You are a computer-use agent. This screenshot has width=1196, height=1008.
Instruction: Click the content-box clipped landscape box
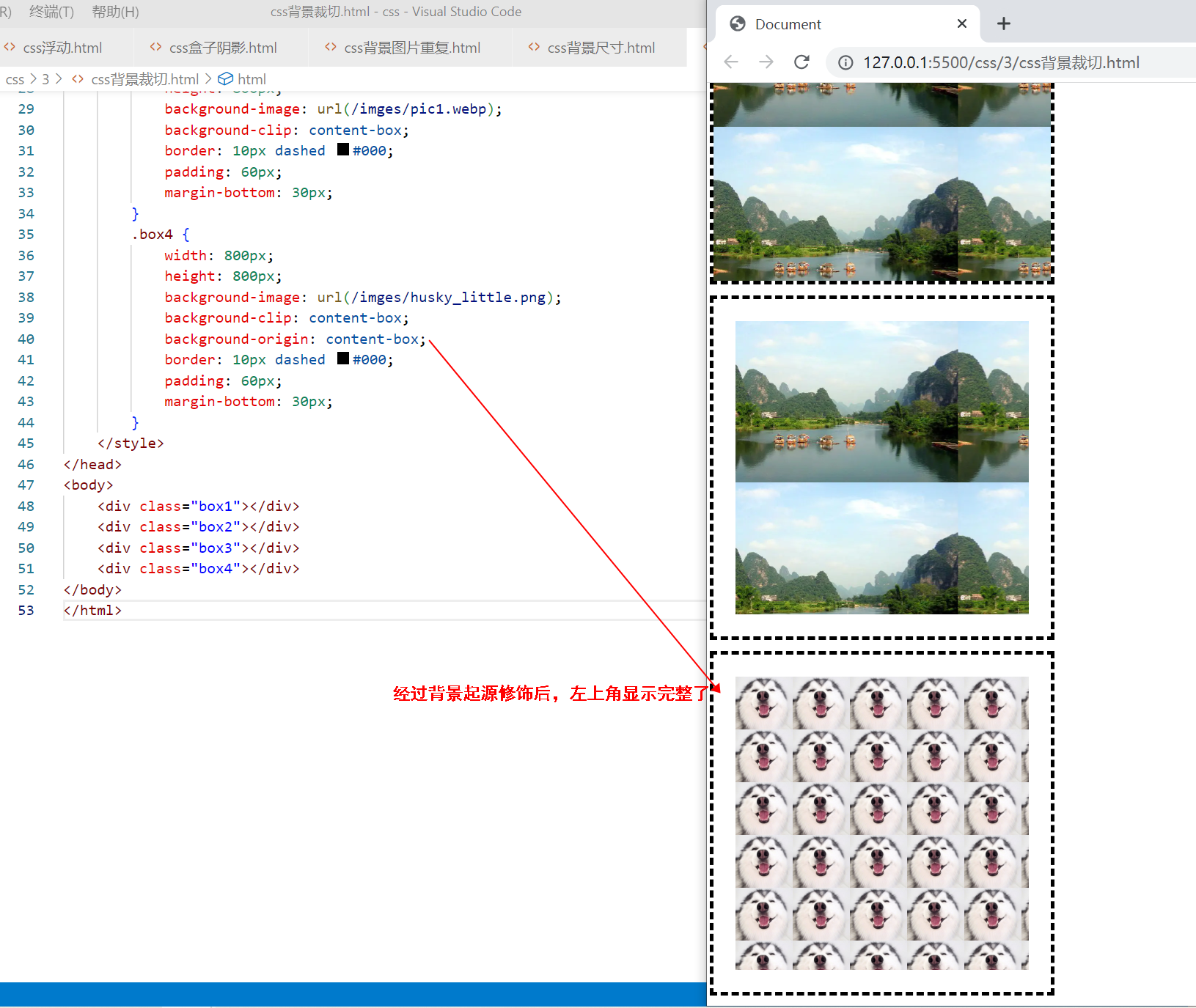click(x=882, y=468)
